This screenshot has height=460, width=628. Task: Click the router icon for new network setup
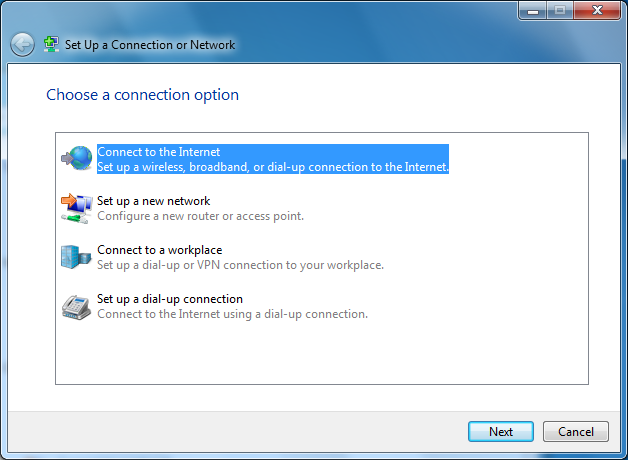(x=77, y=207)
